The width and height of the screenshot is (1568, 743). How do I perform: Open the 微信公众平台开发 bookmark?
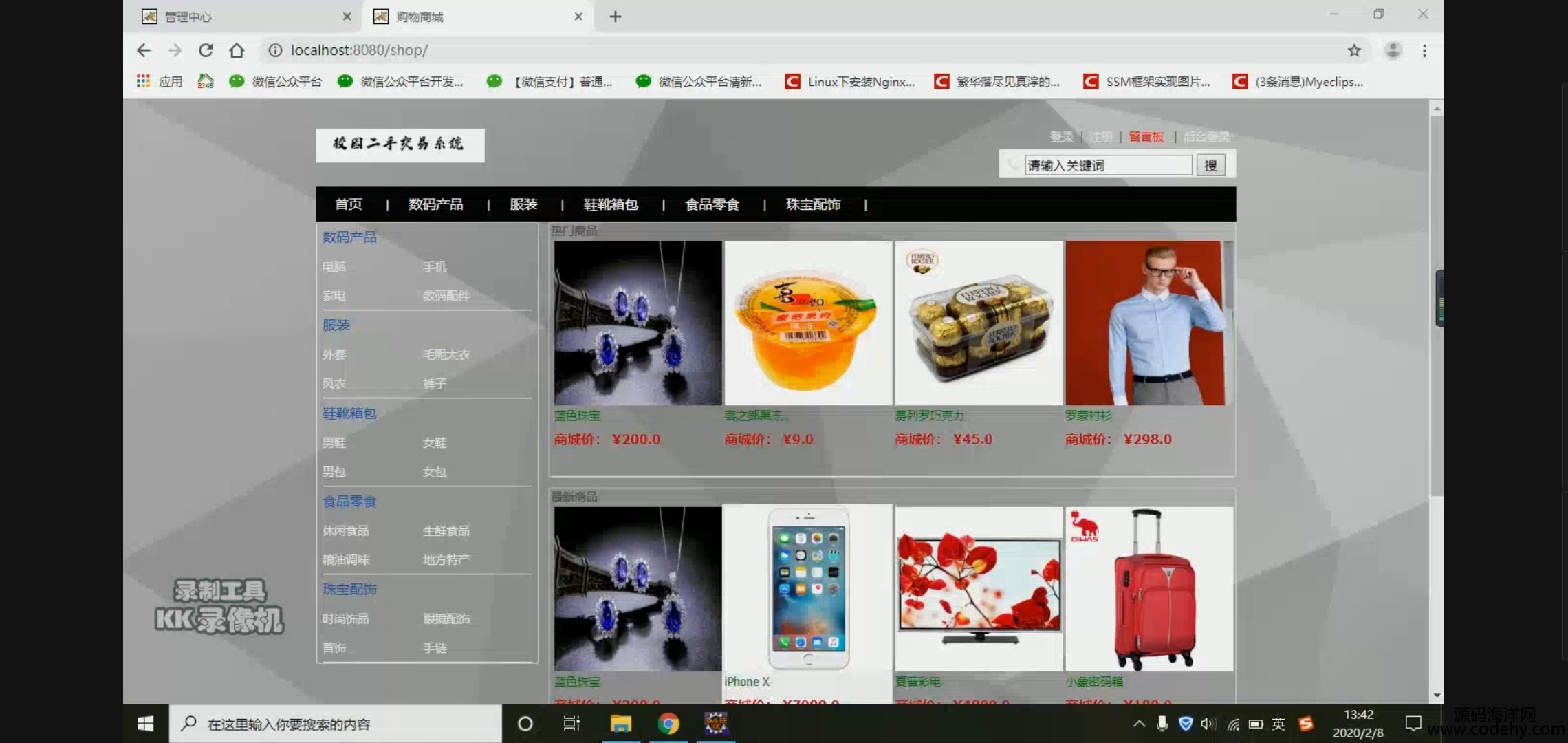coord(400,82)
